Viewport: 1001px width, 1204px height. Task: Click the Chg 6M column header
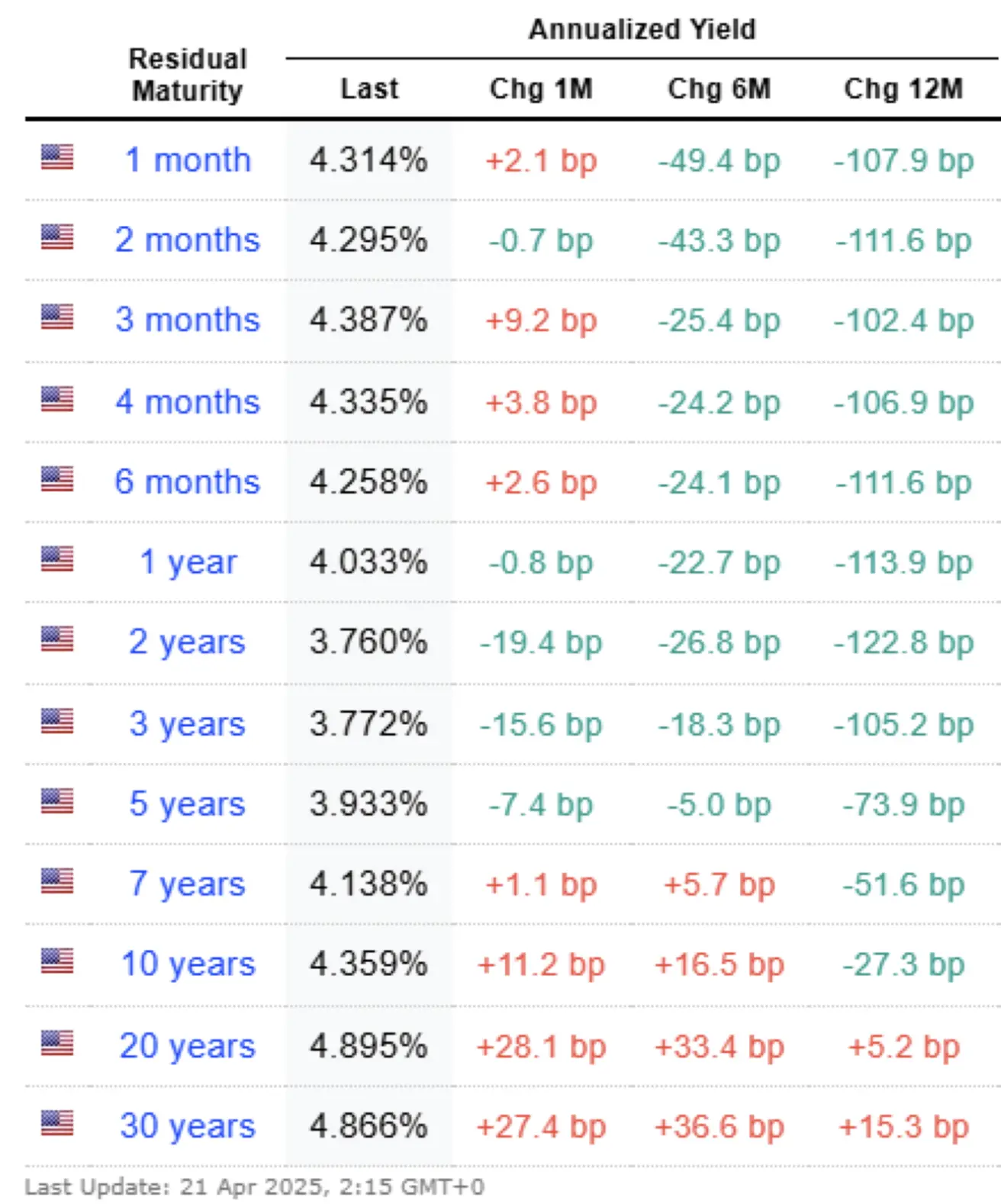tap(719, 89)
